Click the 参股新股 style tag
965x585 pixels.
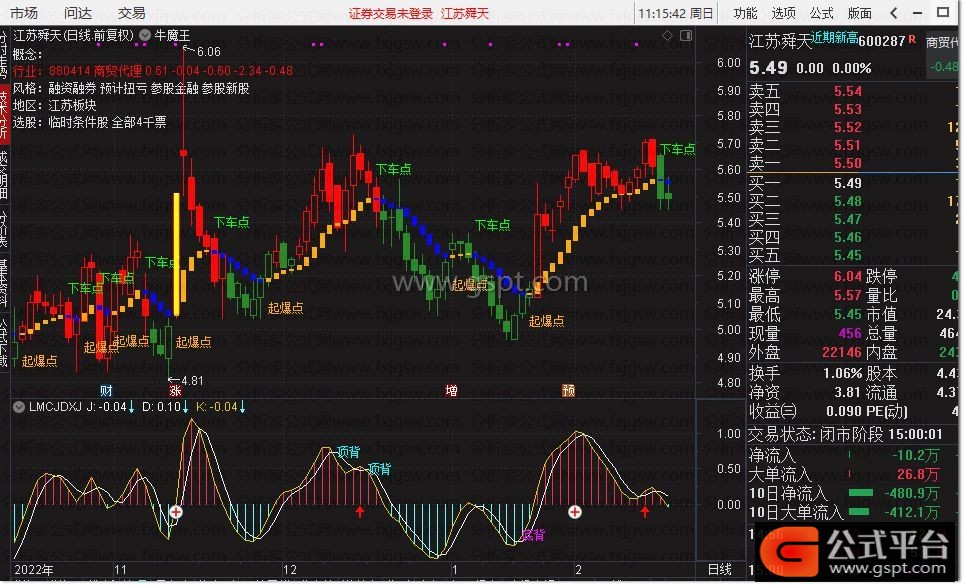[x=226, y=89]
